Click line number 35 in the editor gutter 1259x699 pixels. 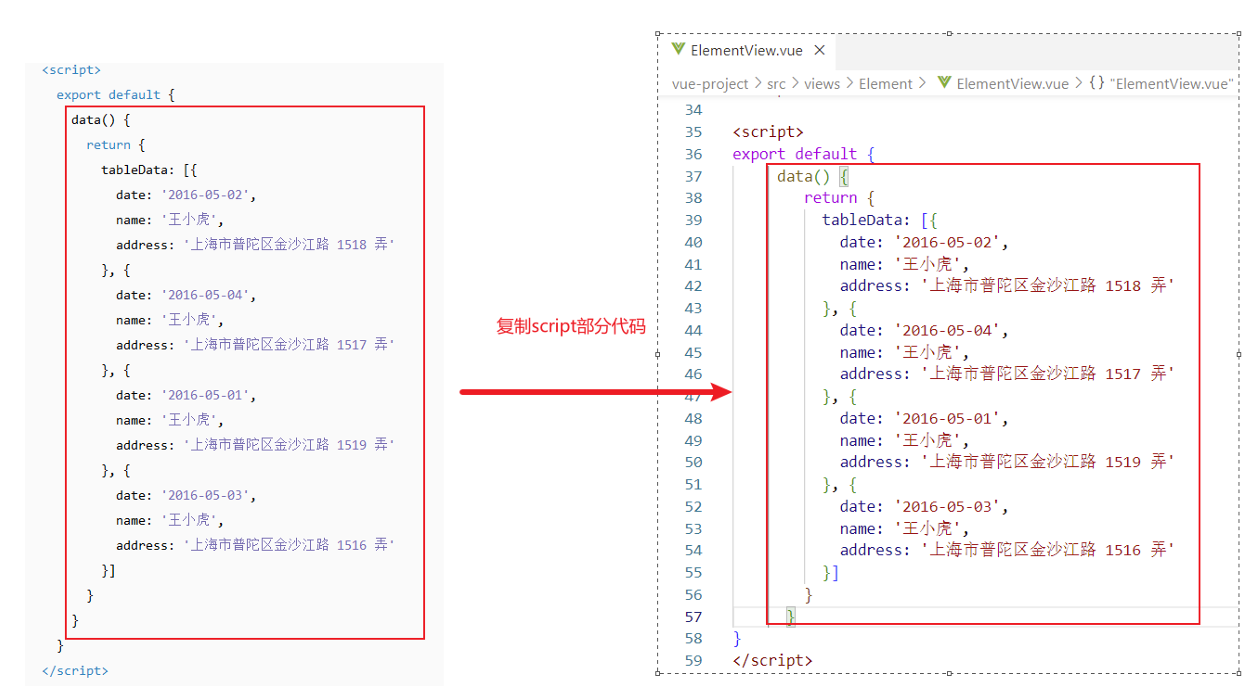[x=694, y=132]
